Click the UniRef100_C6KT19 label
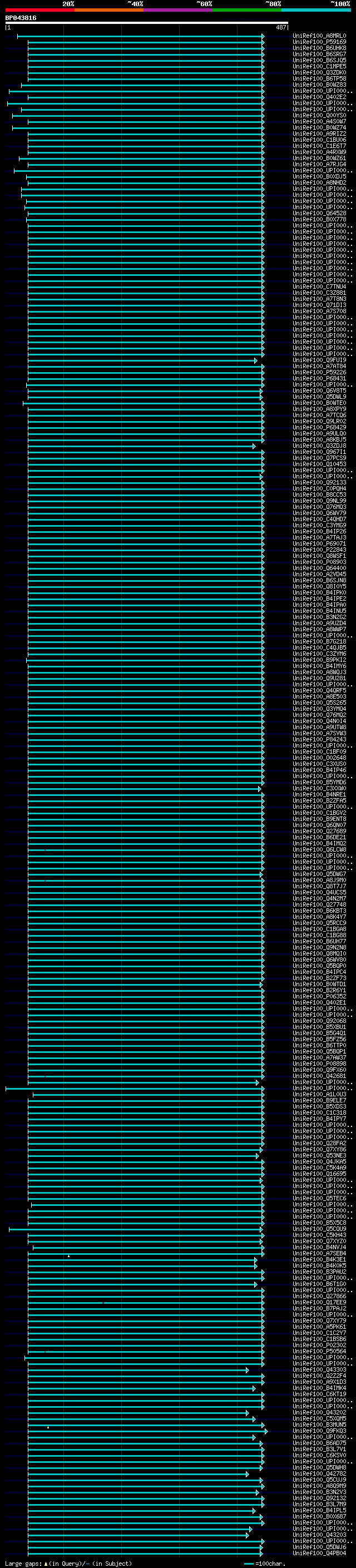The image size is (356, 1568). (x=319, y=1394)
